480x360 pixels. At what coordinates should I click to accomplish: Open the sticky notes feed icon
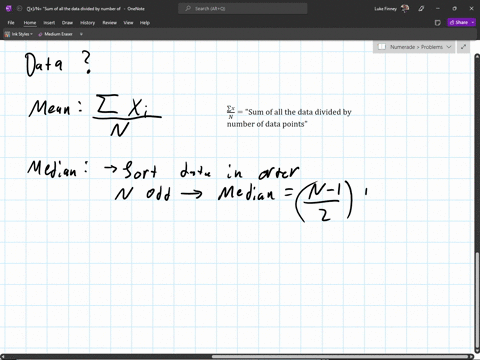[438, 23]
